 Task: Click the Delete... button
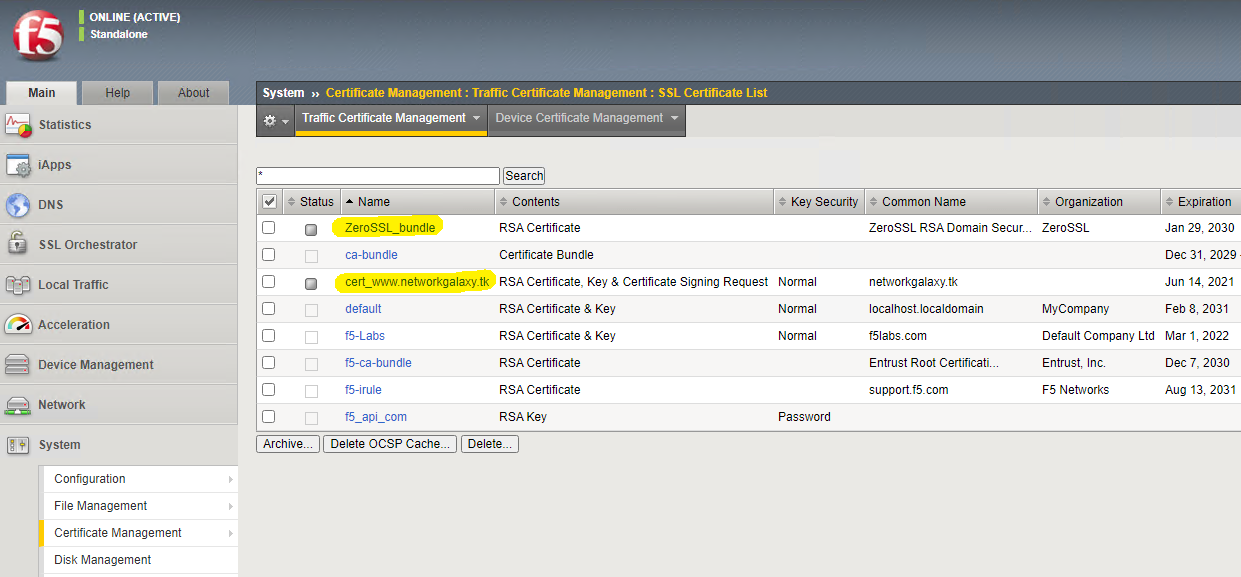click(x=490, y=444)
